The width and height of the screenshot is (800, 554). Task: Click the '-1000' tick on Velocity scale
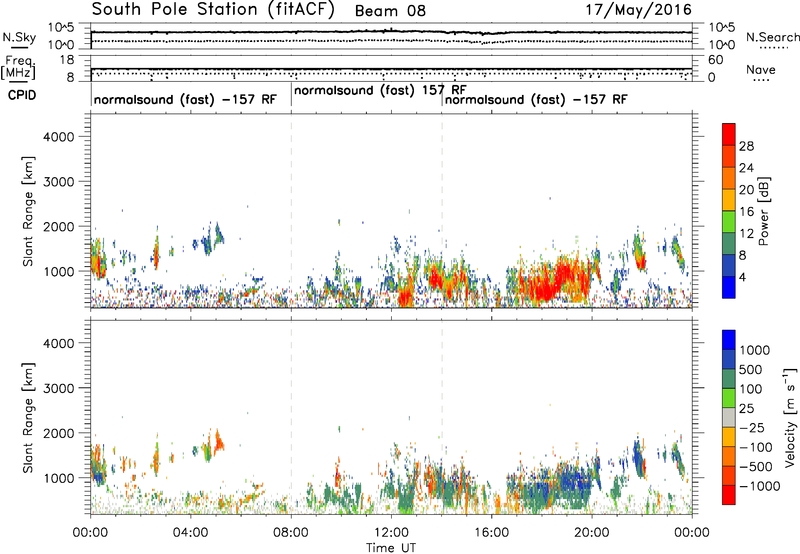[759, 486]
